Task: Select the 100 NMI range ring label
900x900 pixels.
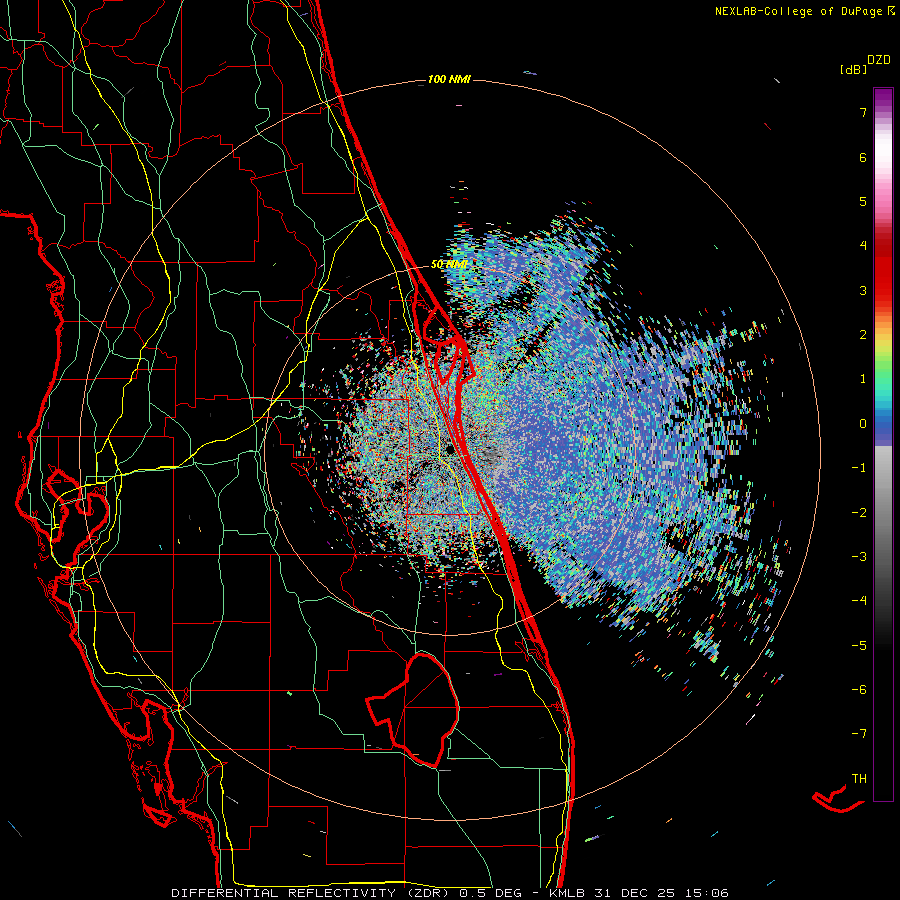Action: coord(449,79)
